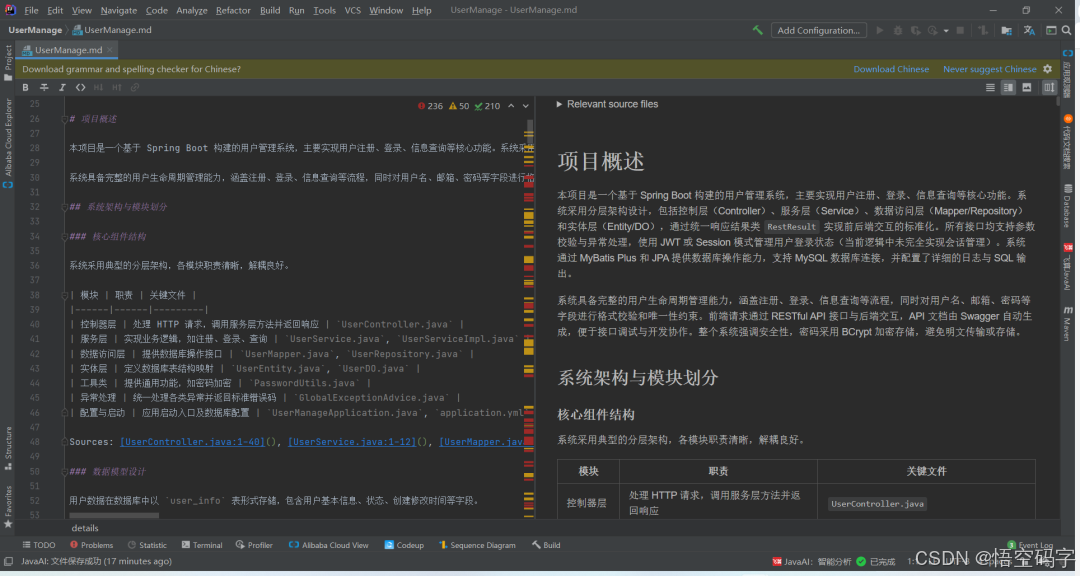The image size is (1080, 576).
Task: Open UserController.java:1-40 source link
Action: (x=192, y=442)
